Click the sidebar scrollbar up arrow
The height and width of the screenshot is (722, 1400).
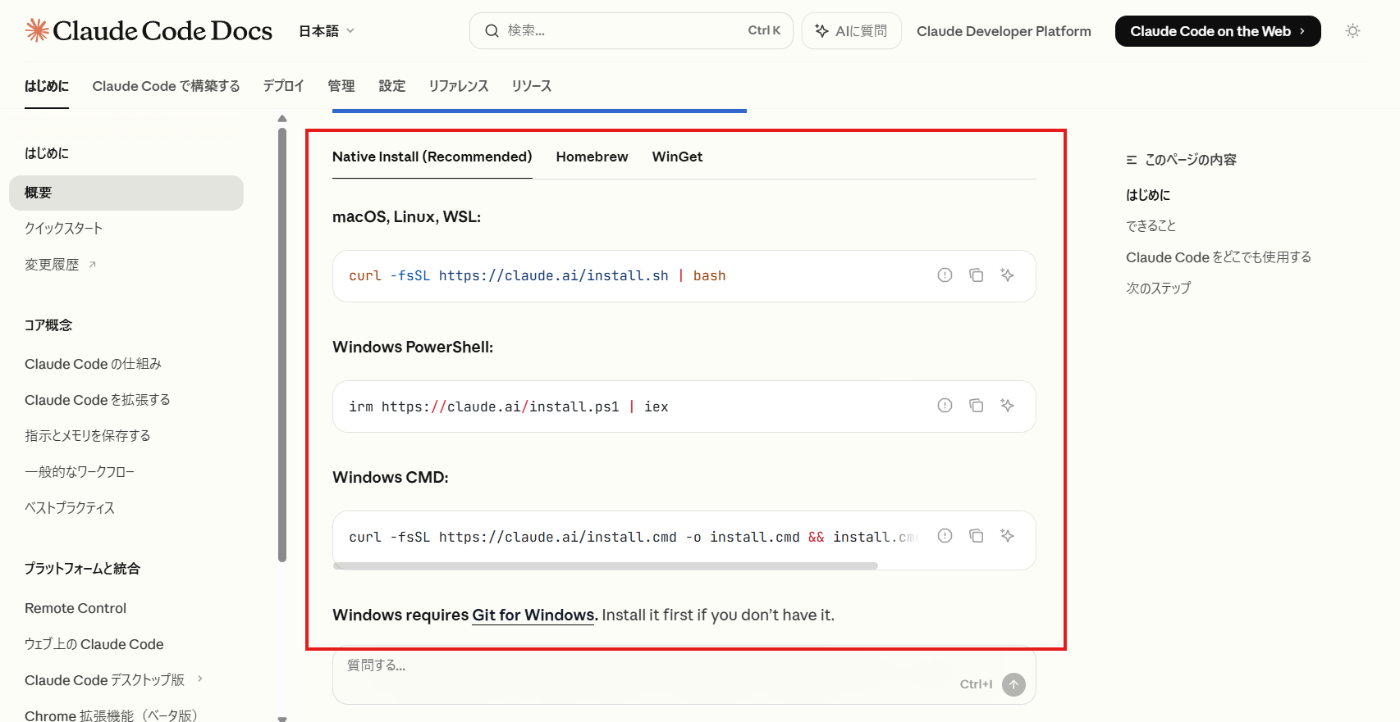coord(282,119)
